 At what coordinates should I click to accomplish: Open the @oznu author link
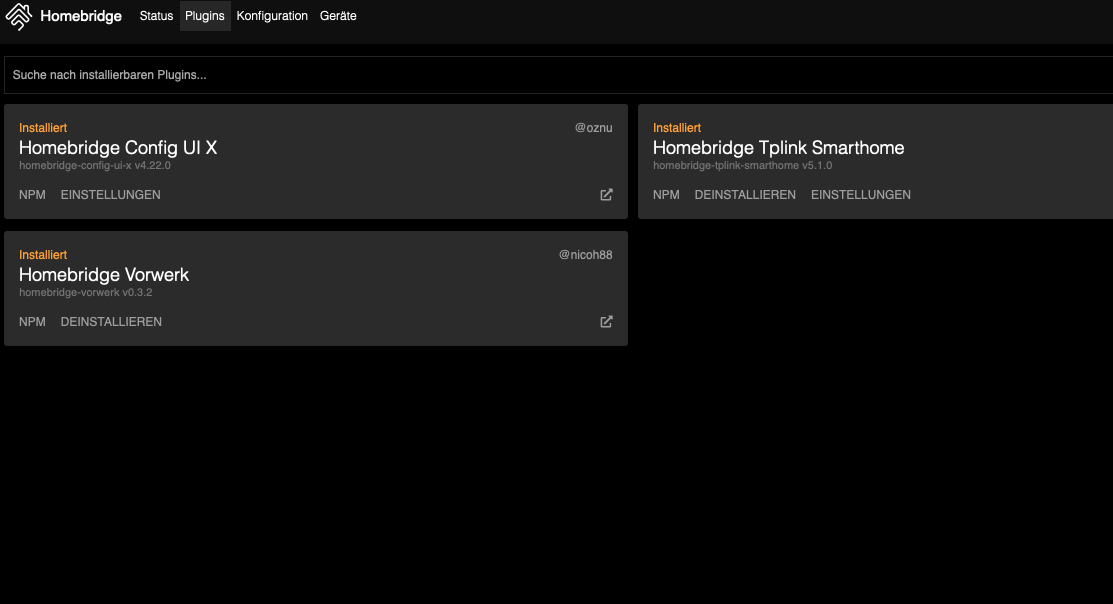[x=593, y=128]
